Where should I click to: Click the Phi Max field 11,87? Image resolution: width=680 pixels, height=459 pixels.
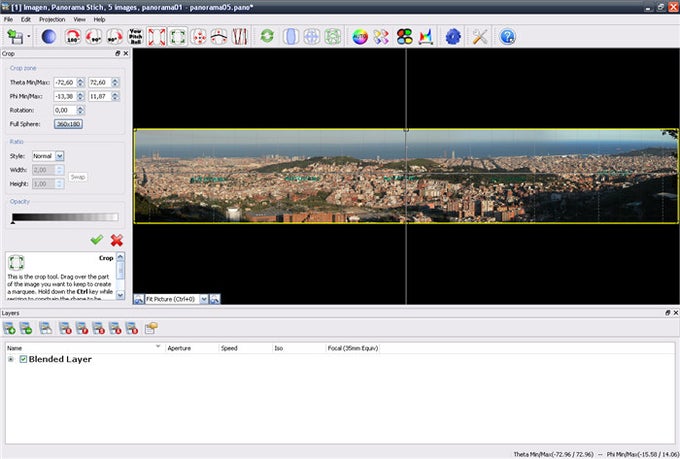tap(100, 96)
